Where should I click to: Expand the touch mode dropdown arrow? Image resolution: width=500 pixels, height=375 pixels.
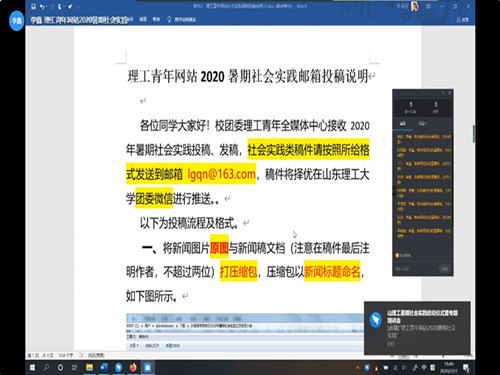(64, 6)
